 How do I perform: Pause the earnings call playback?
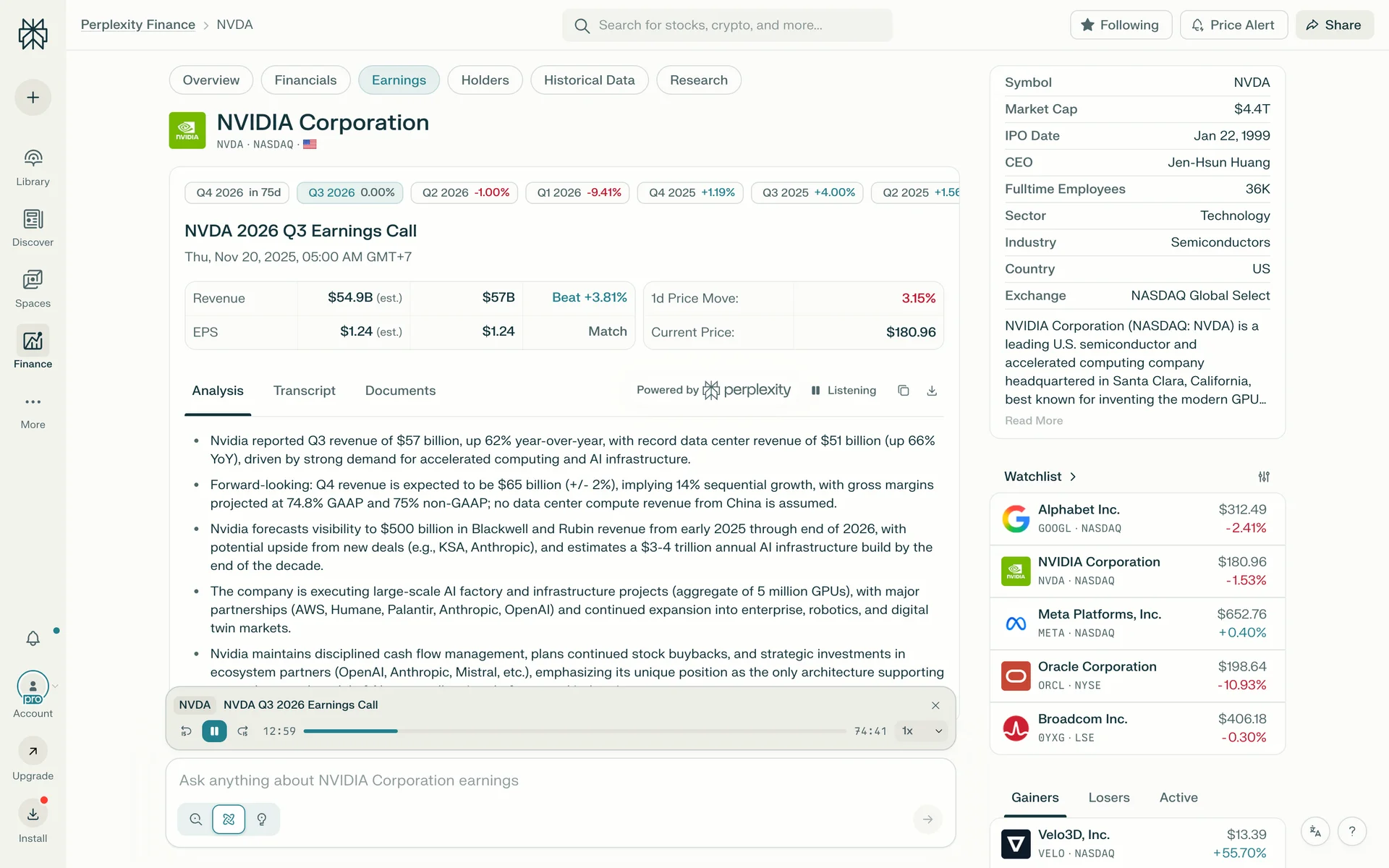[214, 731]
